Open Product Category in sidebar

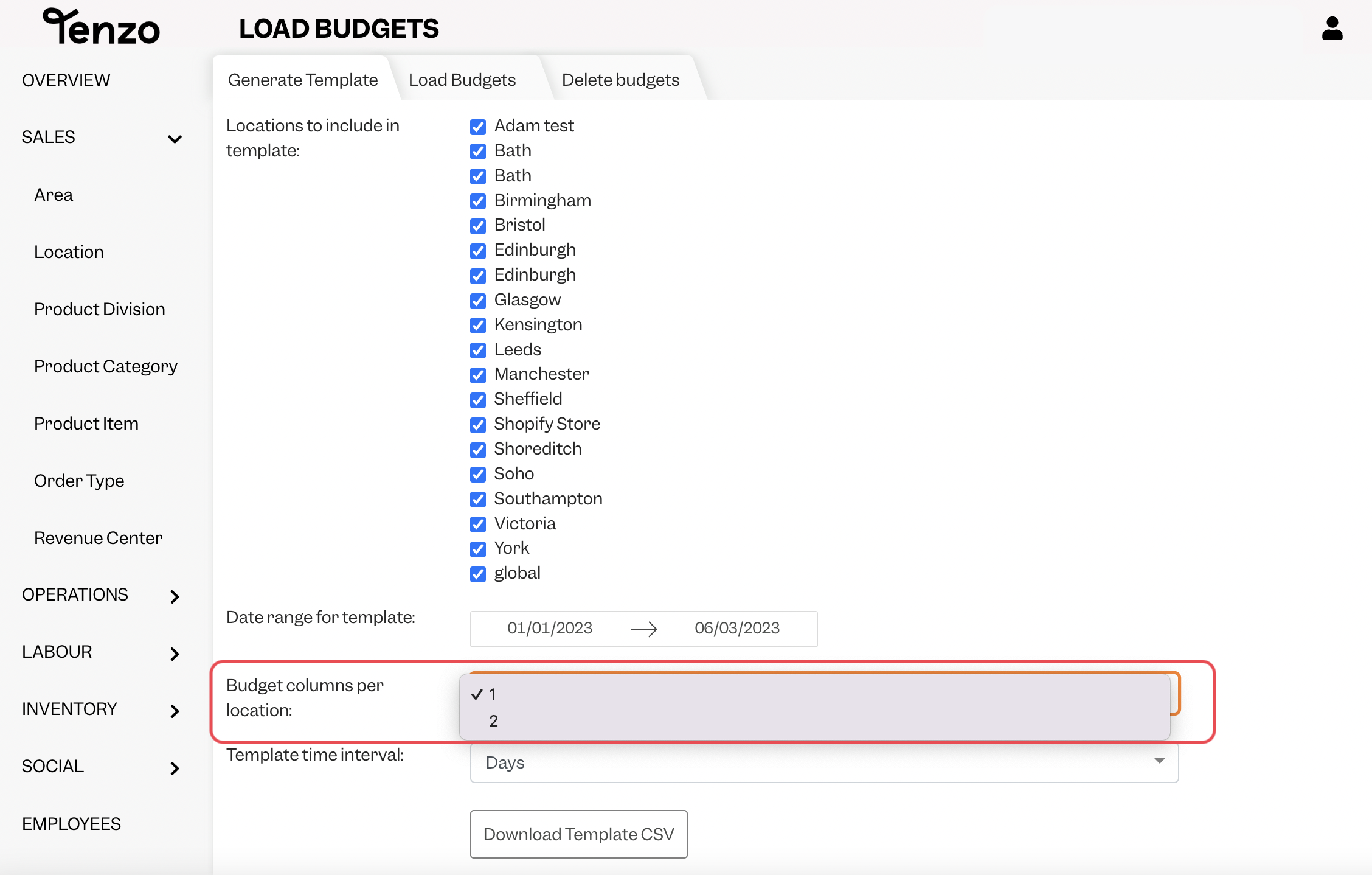[x=106, y=366]
